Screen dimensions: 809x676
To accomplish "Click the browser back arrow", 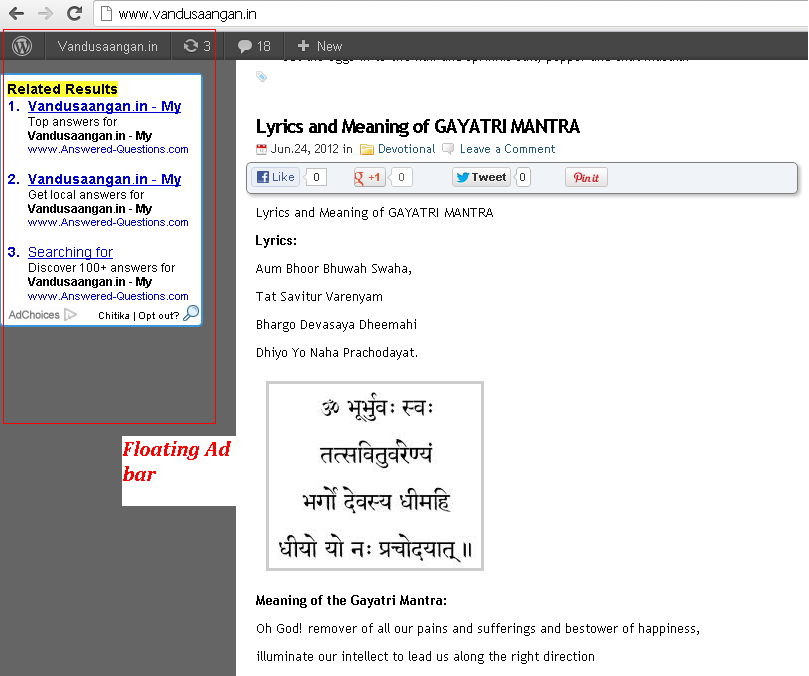I will click(x=17, y=13).
